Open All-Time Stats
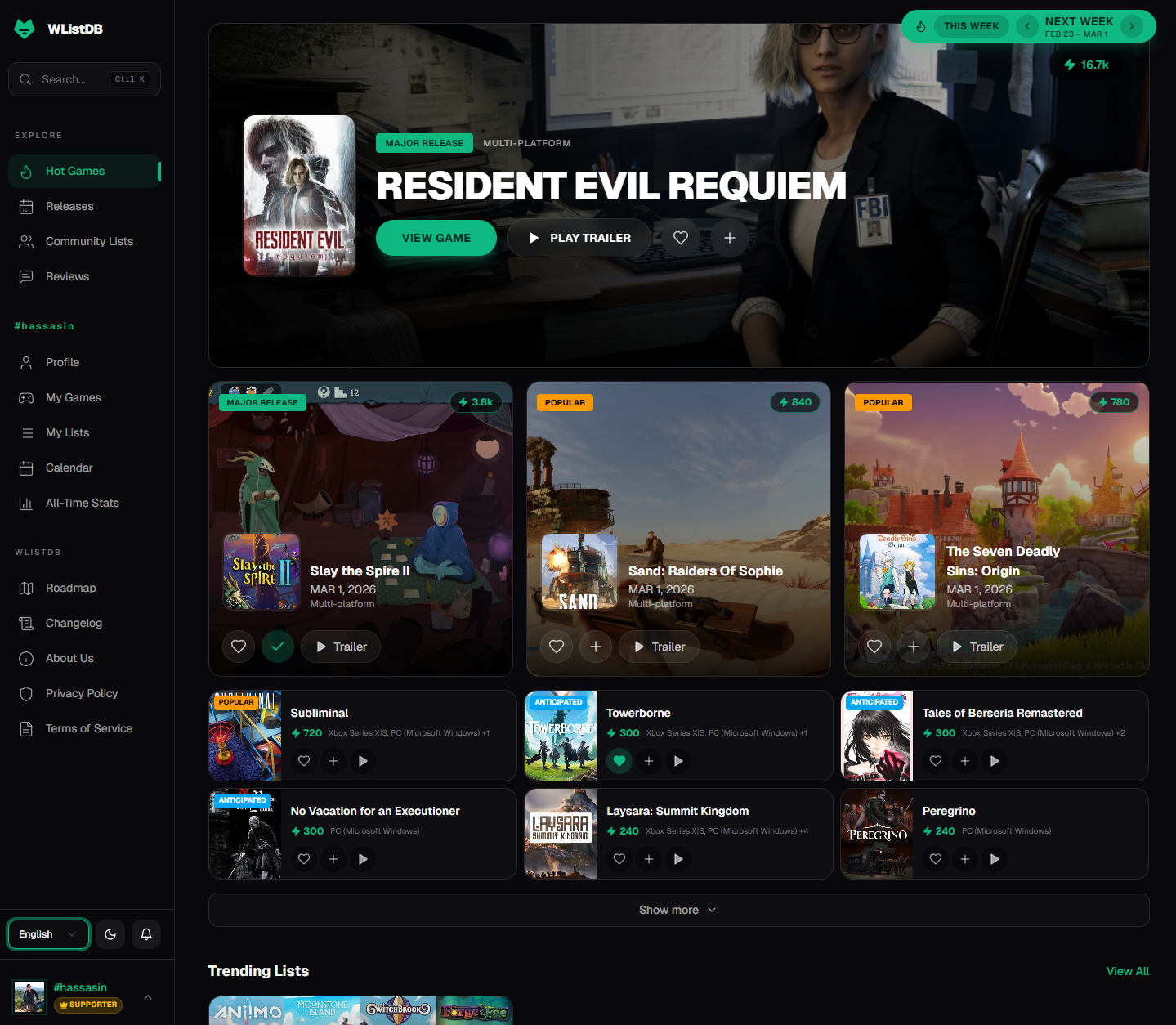 point(84,503)
